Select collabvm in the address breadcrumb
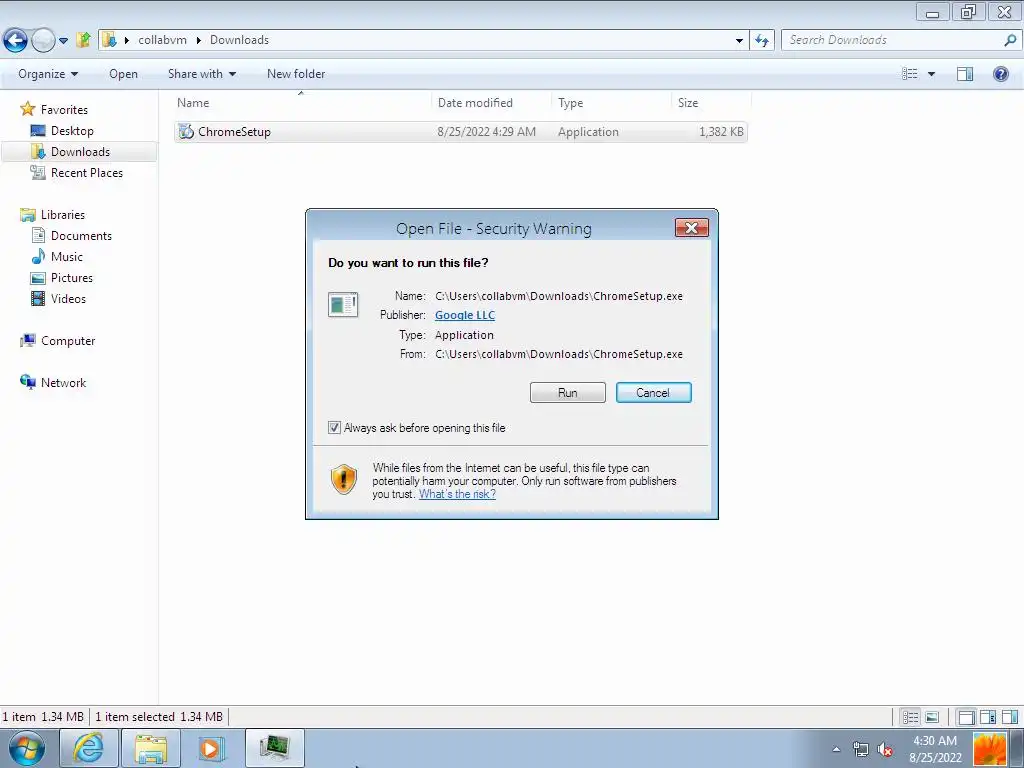This screenshot has width=1024, height=768. tap(162, 40)
